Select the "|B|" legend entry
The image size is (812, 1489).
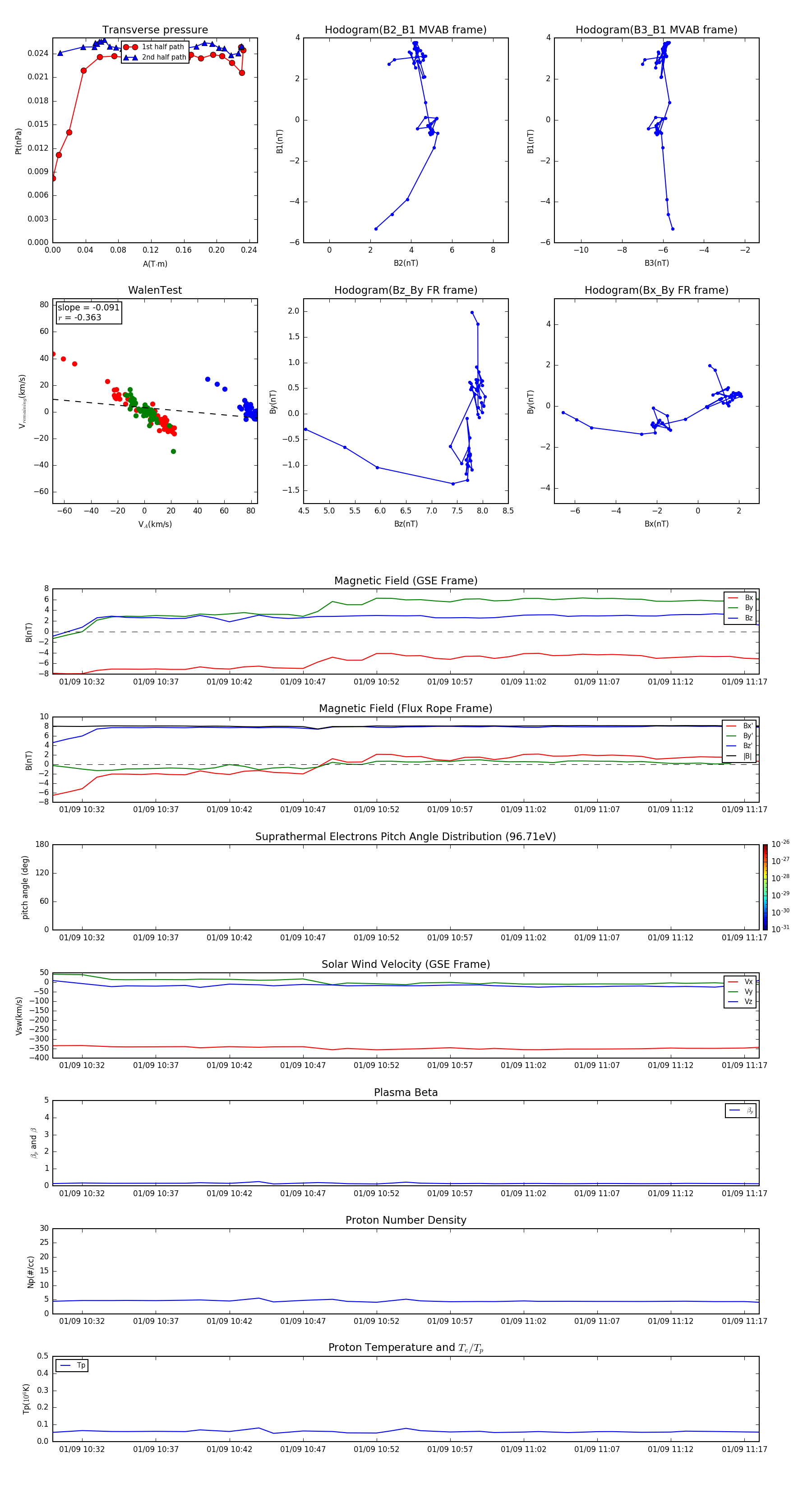coord(740,756)
